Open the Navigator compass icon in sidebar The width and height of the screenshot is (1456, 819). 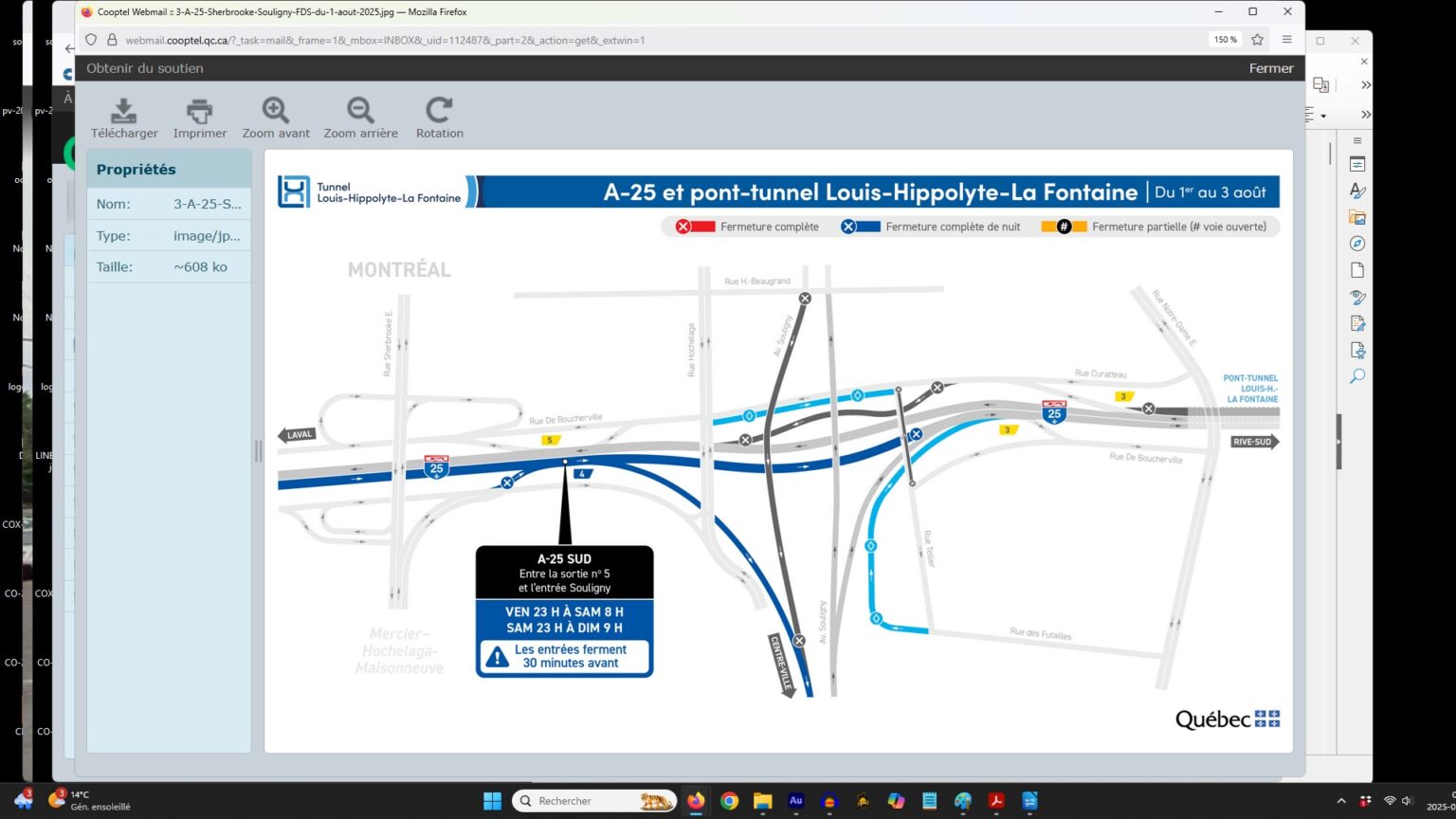pos(1357,244)
